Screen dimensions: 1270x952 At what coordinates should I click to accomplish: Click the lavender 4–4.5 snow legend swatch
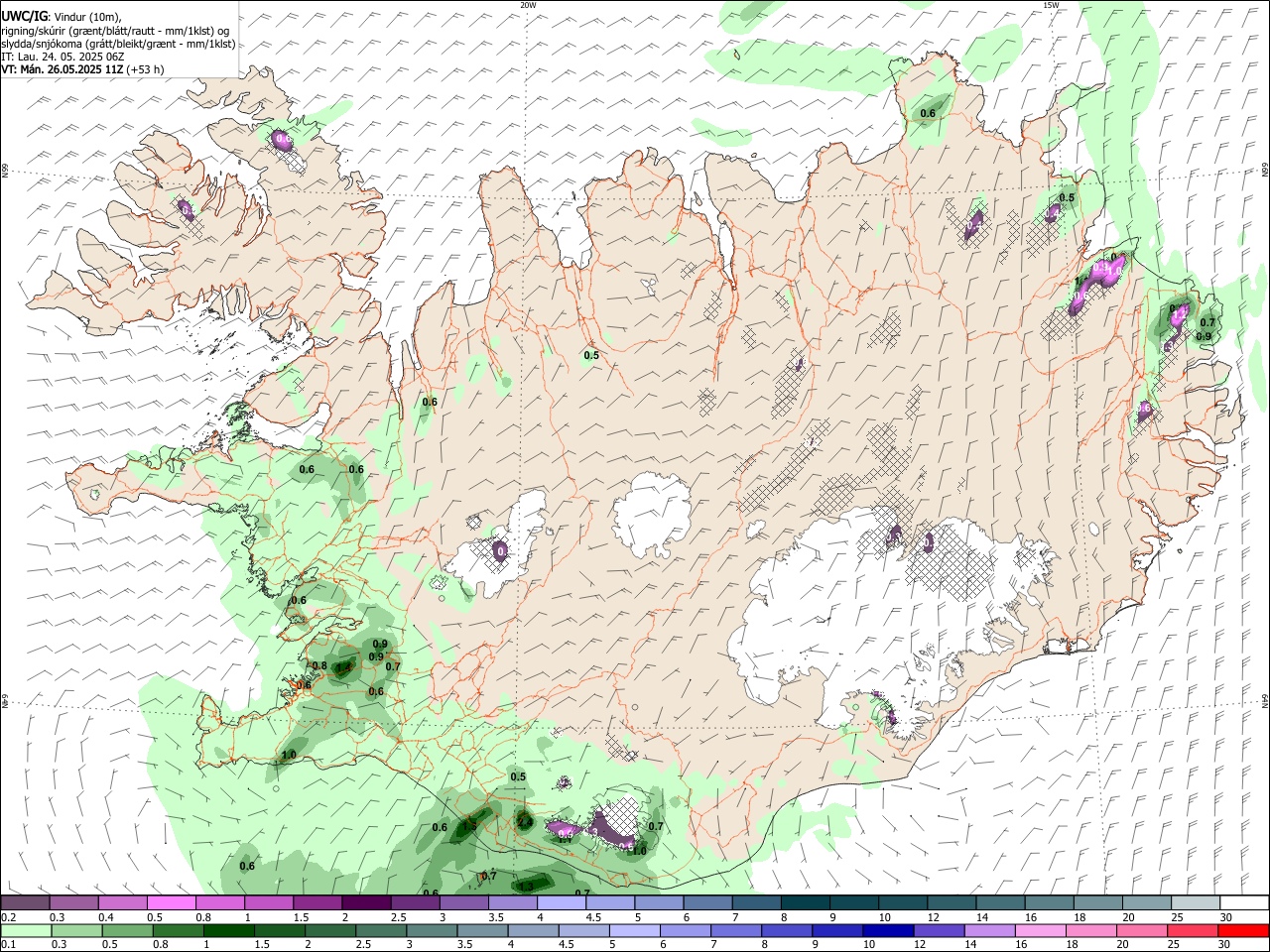point(562,903)
